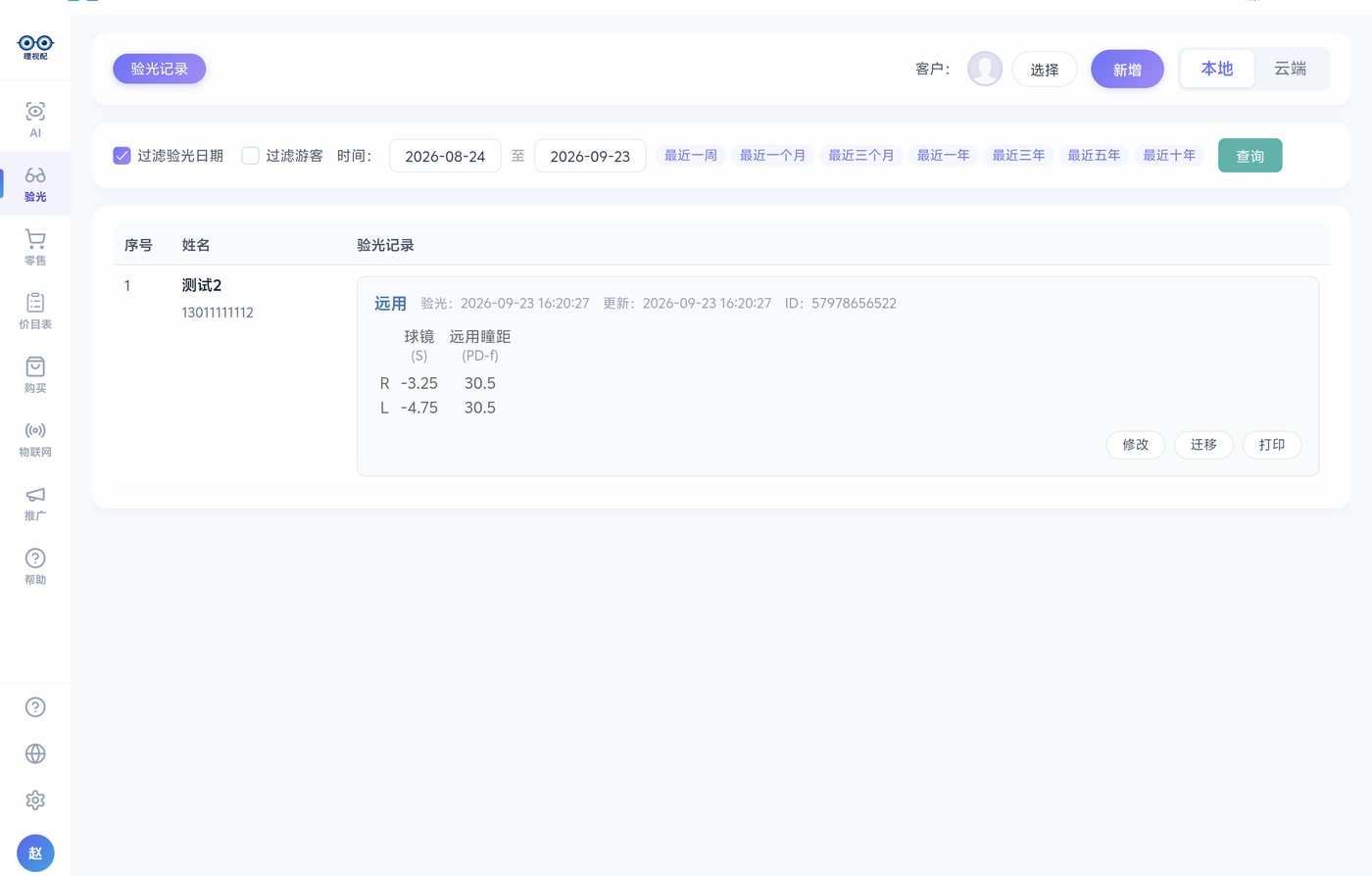The width and height of the screenshot is (1372, 876).
Task: Click the customer avatar placeholder
Action: pyautogui.click(x=985, y=69)
